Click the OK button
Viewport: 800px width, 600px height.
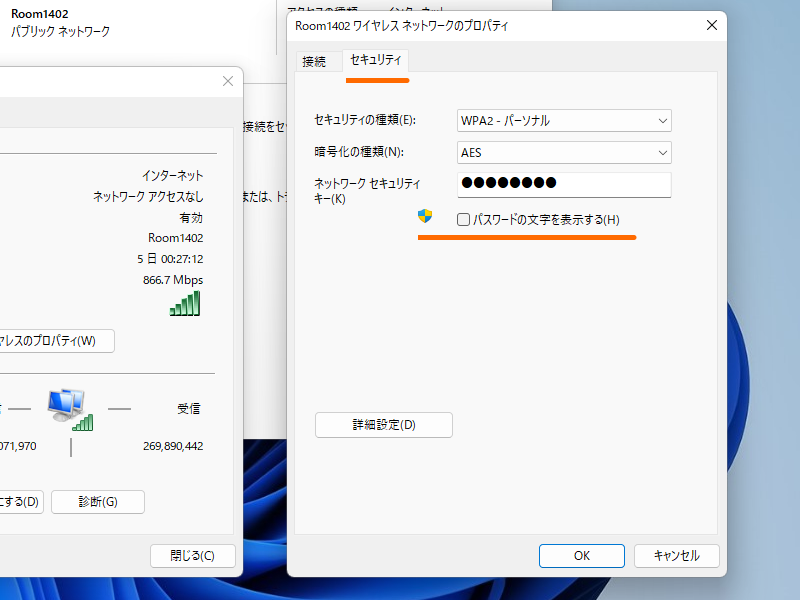[x=581, y=556]
